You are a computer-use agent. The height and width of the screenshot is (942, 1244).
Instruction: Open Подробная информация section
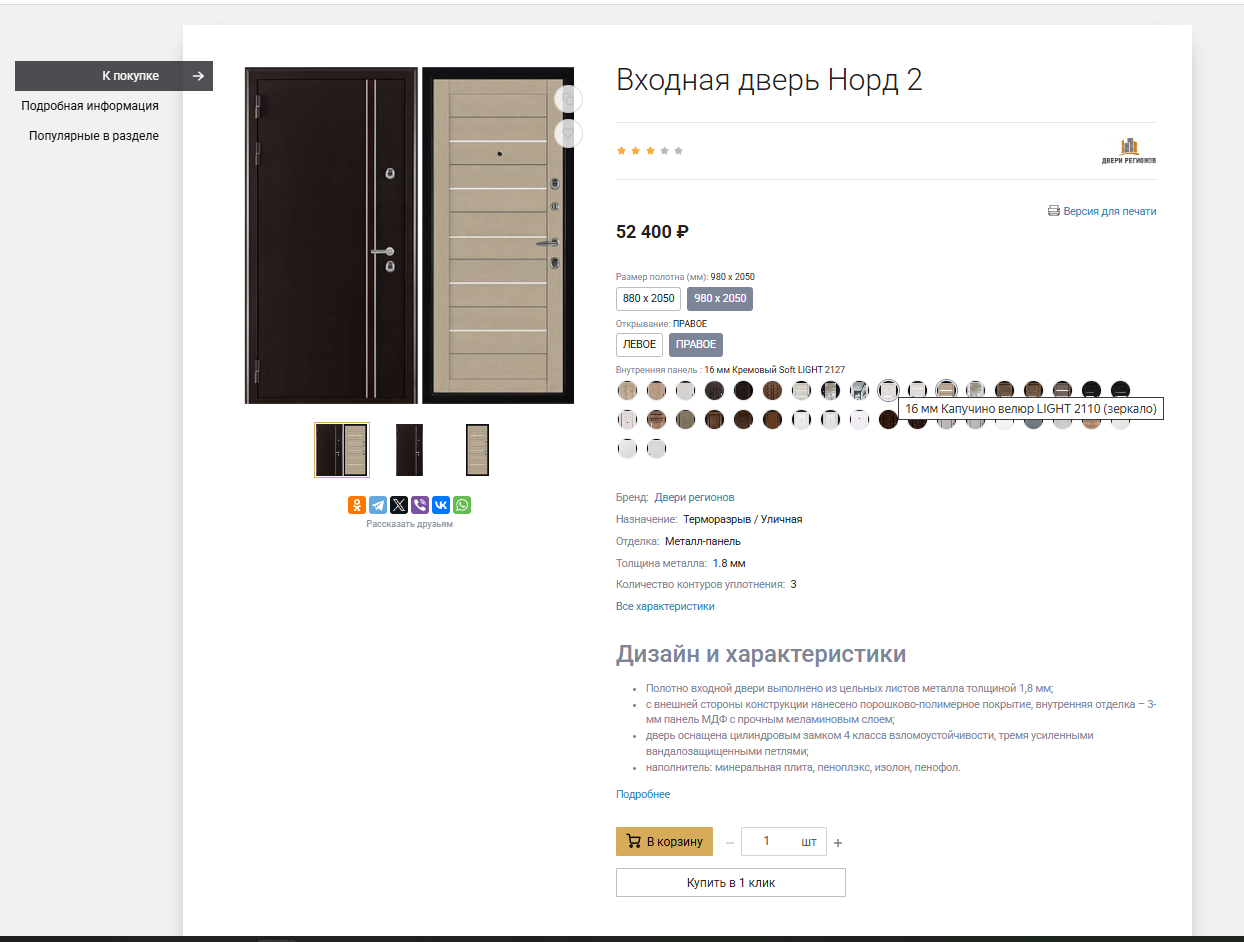coord(90,106)
